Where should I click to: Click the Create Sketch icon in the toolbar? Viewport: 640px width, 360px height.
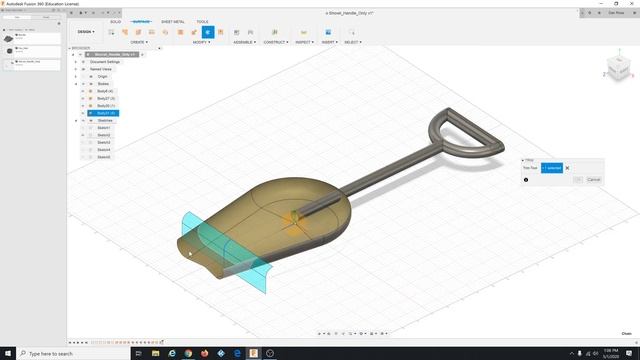point(111,32)
